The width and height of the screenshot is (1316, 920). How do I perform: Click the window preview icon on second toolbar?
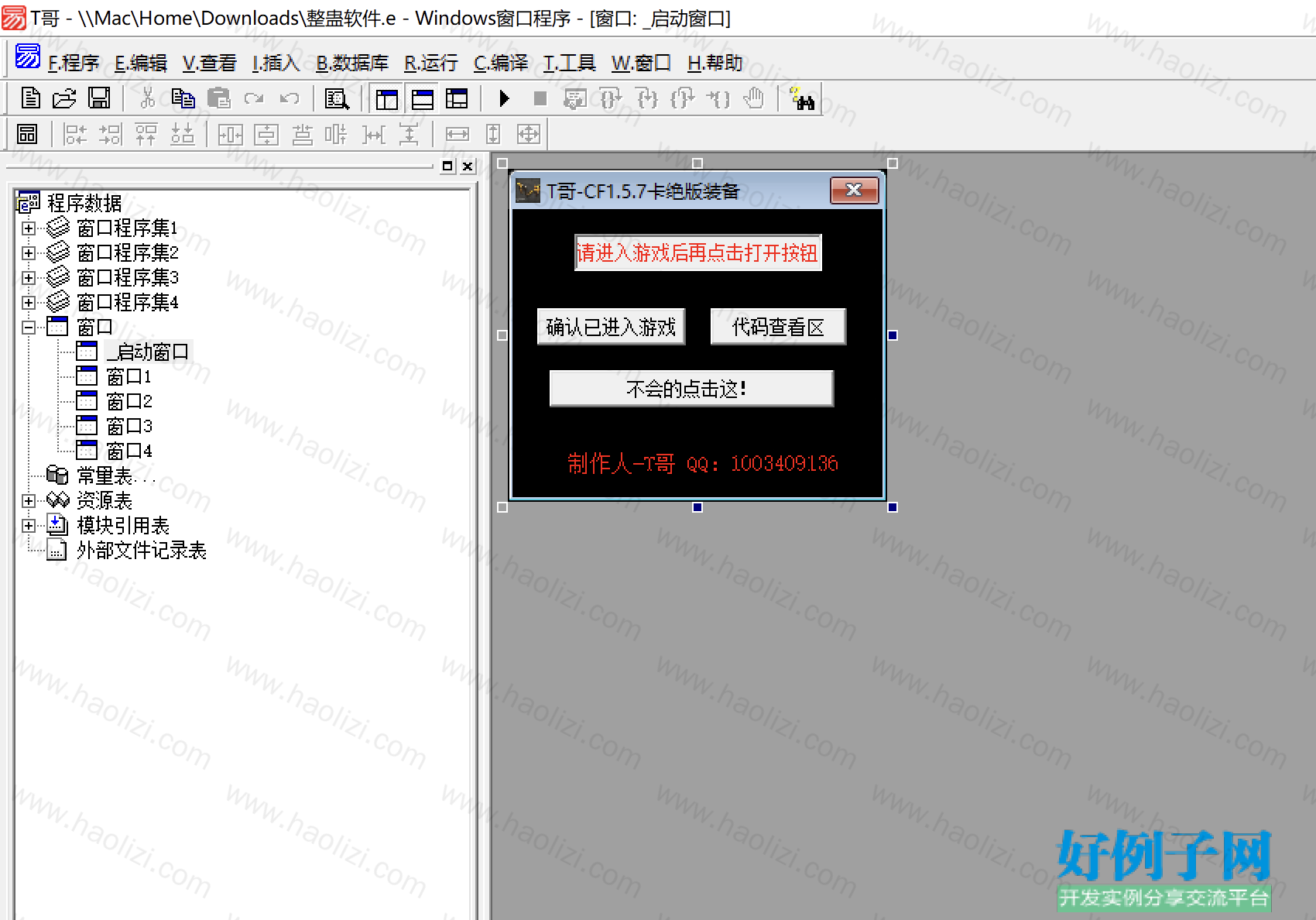click(27, 134)
